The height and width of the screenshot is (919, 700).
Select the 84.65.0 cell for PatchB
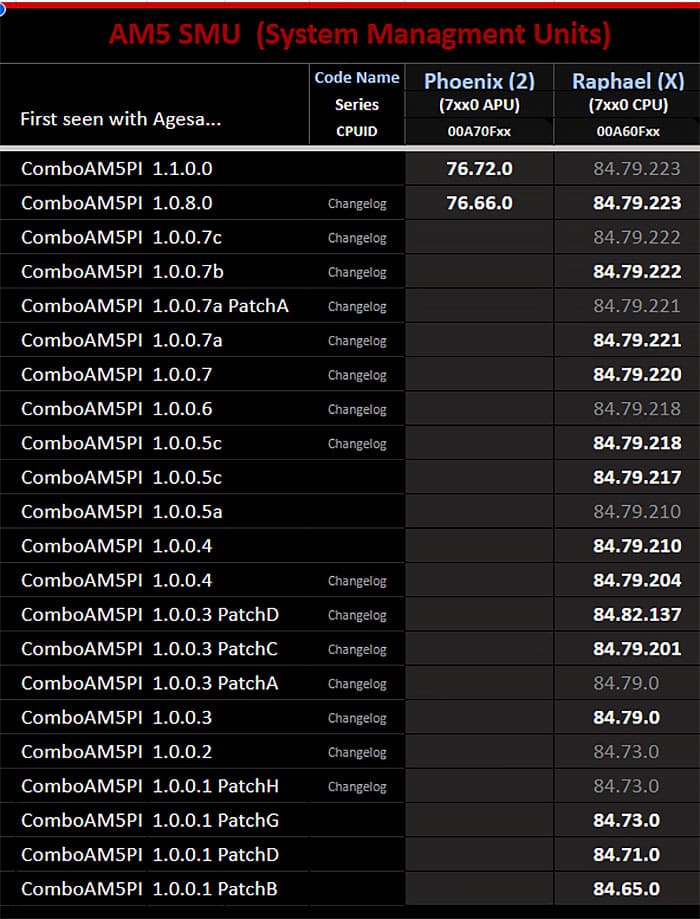626,889
